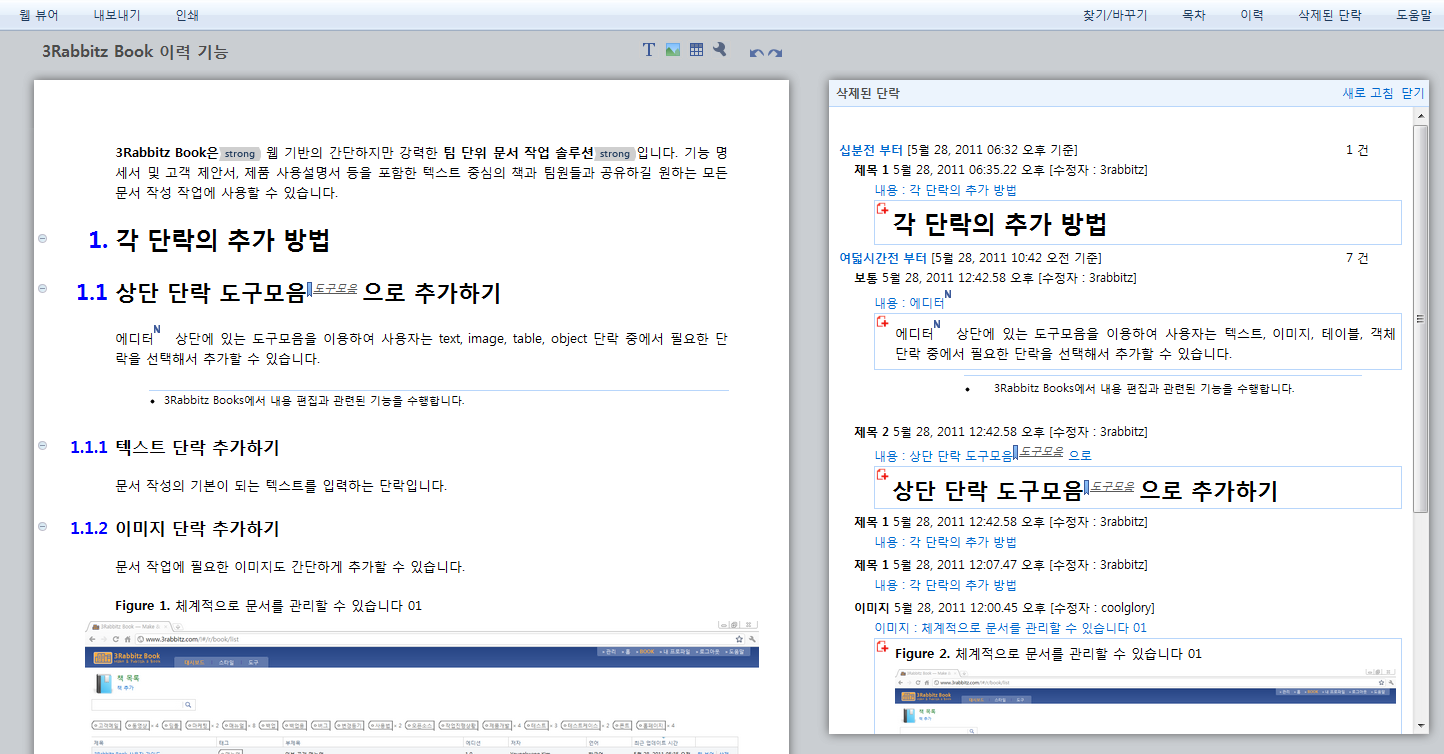Open the 웹 뷰어 menu
1444x754 pixels.
click(x=39, y=15)
